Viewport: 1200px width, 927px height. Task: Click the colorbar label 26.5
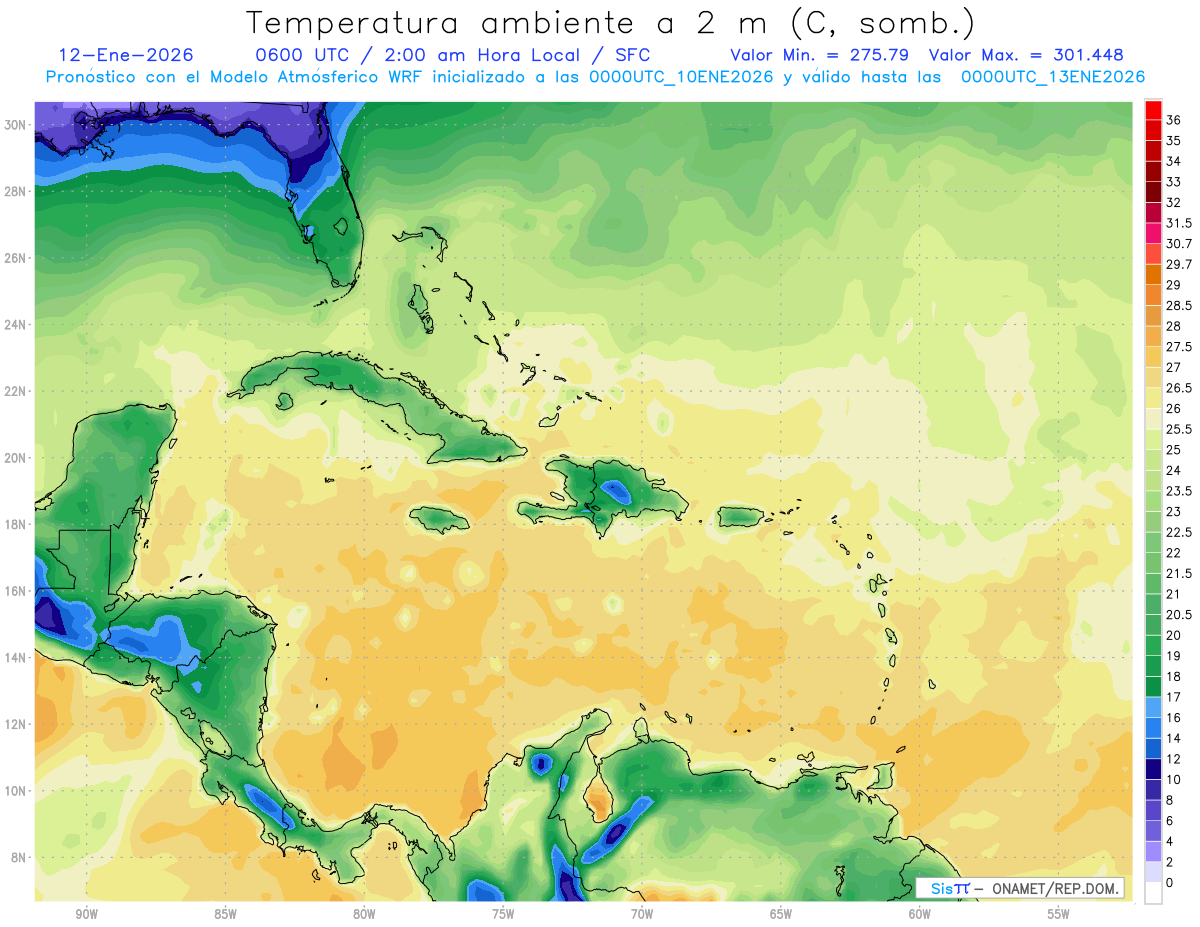click(x=1179, y=388)
